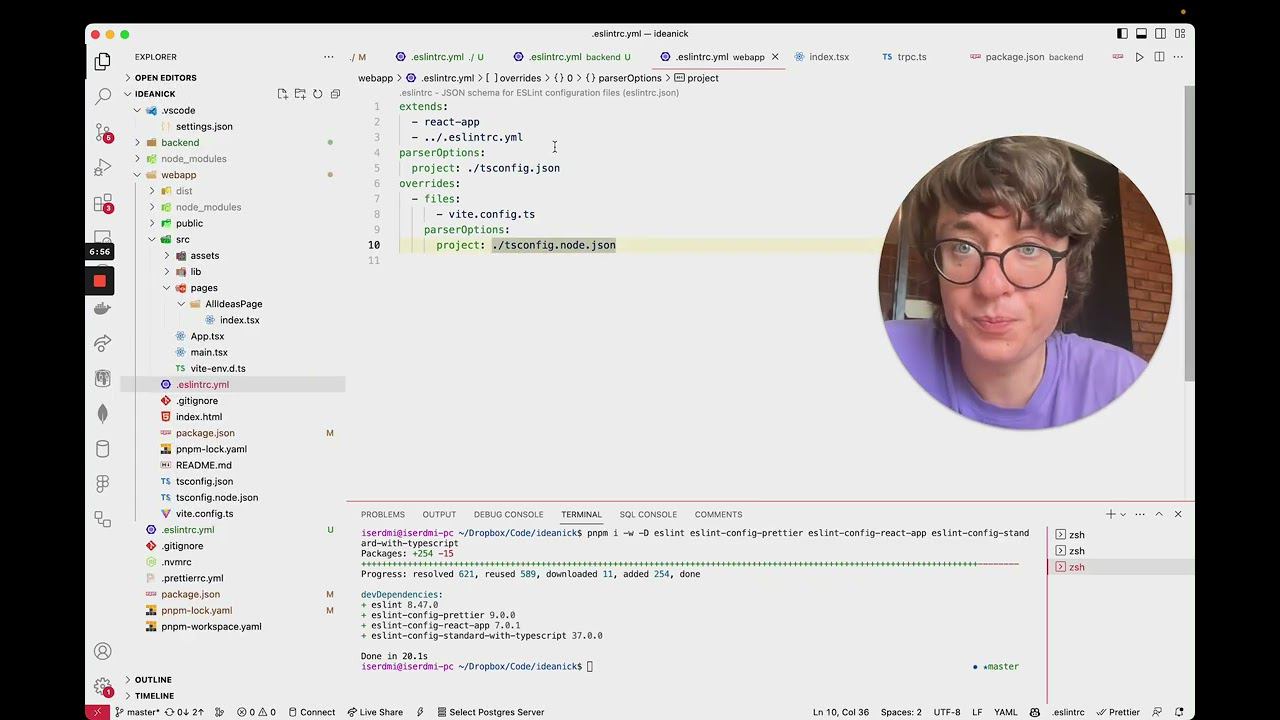Close the .eslintrc.yml webapp tab
The width and height of the screenshot is (1280, 720).
774,57
